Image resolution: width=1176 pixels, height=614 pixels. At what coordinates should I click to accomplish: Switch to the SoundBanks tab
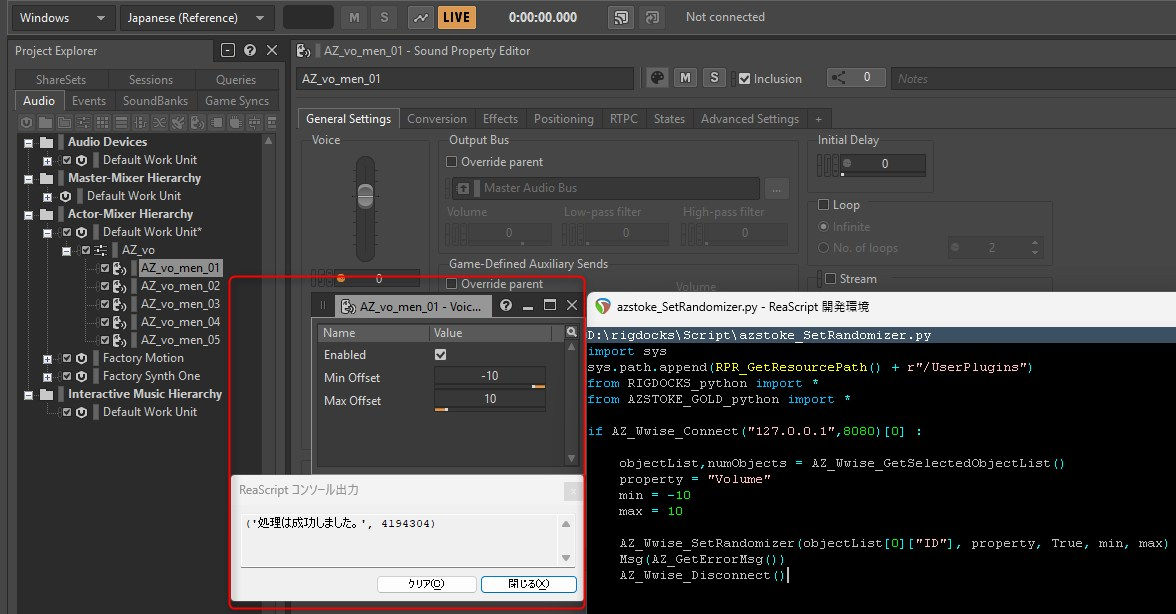click(155, 100)
